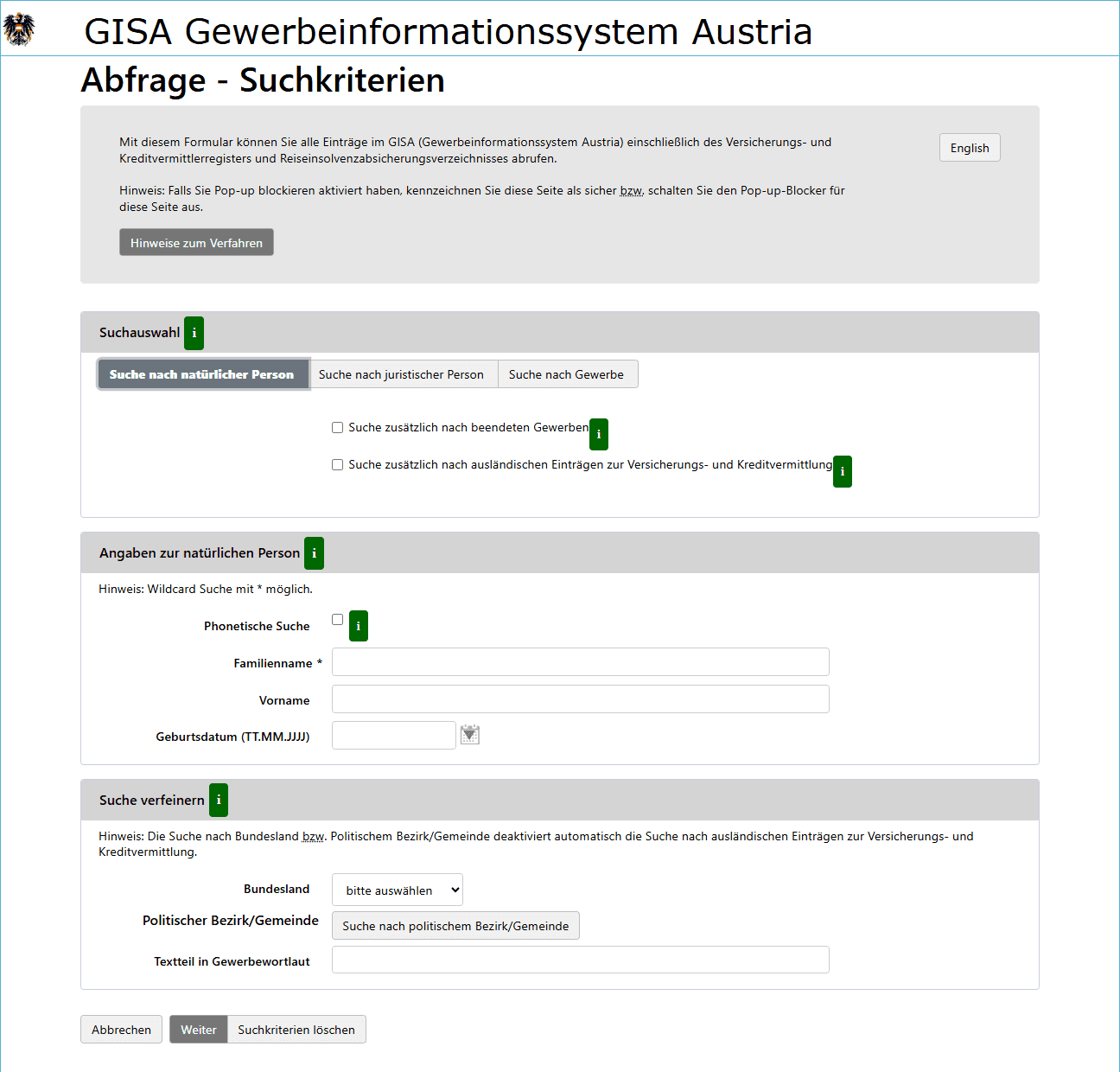
Task: Open the Bundesland dropdown
Action: [398, 890]
